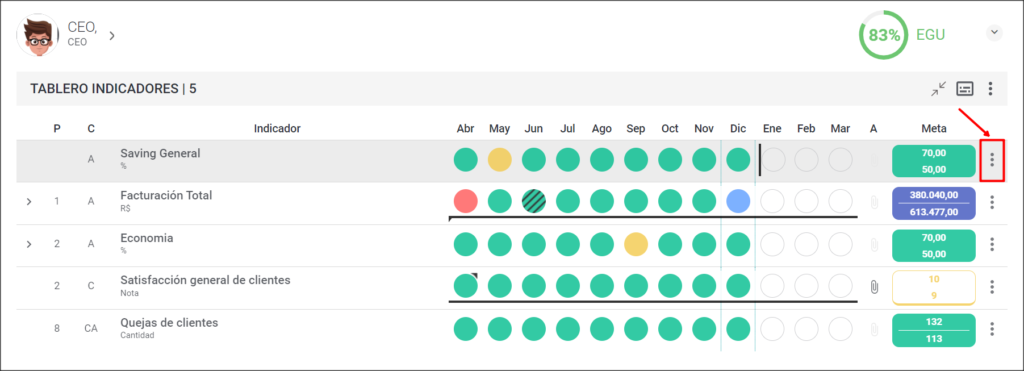
Task: Click the Dic month column header
Action: coord(738,129)
